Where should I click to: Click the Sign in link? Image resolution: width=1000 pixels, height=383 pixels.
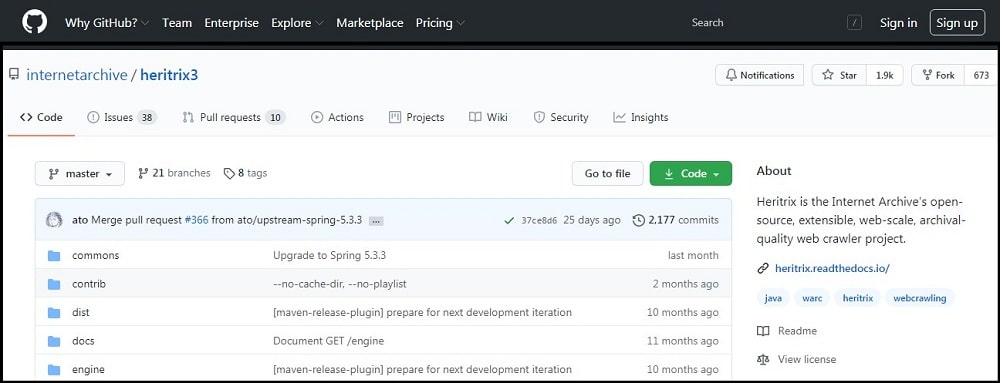(899, 23)
